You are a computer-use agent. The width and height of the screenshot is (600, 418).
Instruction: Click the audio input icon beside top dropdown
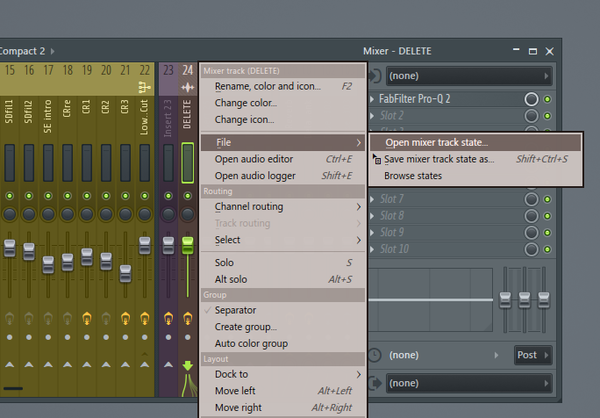[x=375, y=76]
